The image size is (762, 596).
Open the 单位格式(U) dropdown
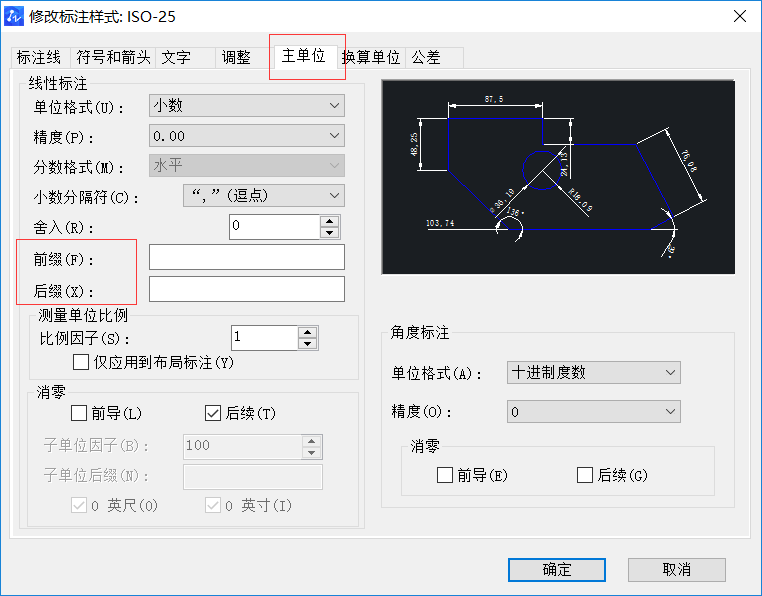pos(246,105)
